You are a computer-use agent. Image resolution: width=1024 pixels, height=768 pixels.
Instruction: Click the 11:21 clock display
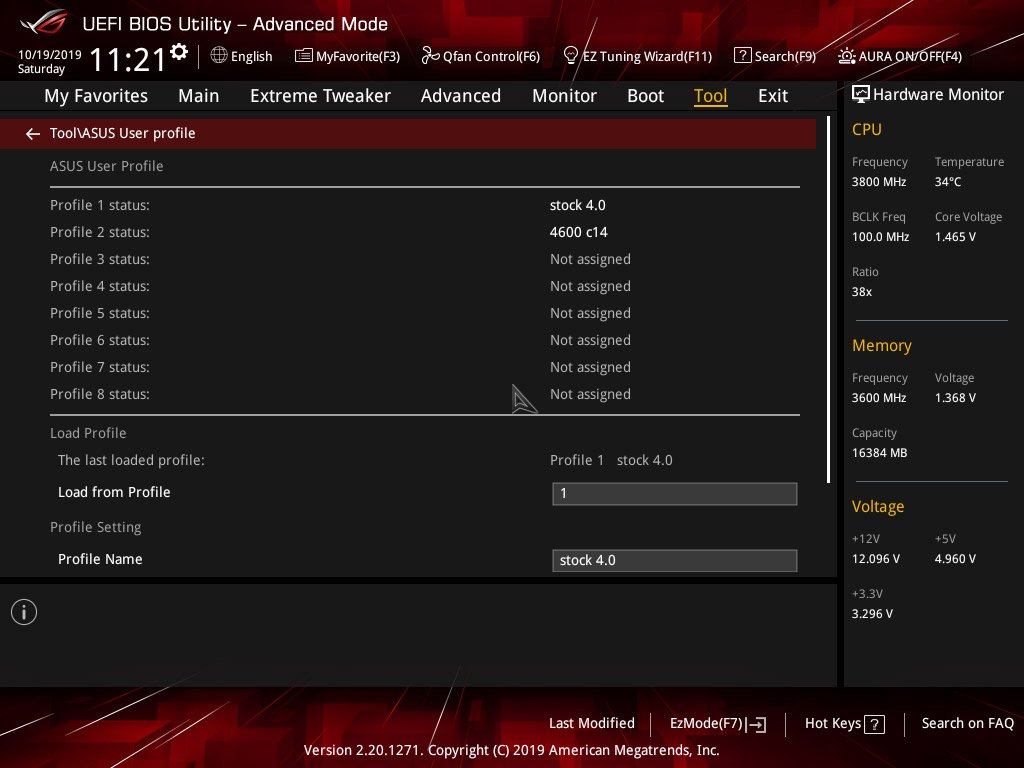pos(128,59)
